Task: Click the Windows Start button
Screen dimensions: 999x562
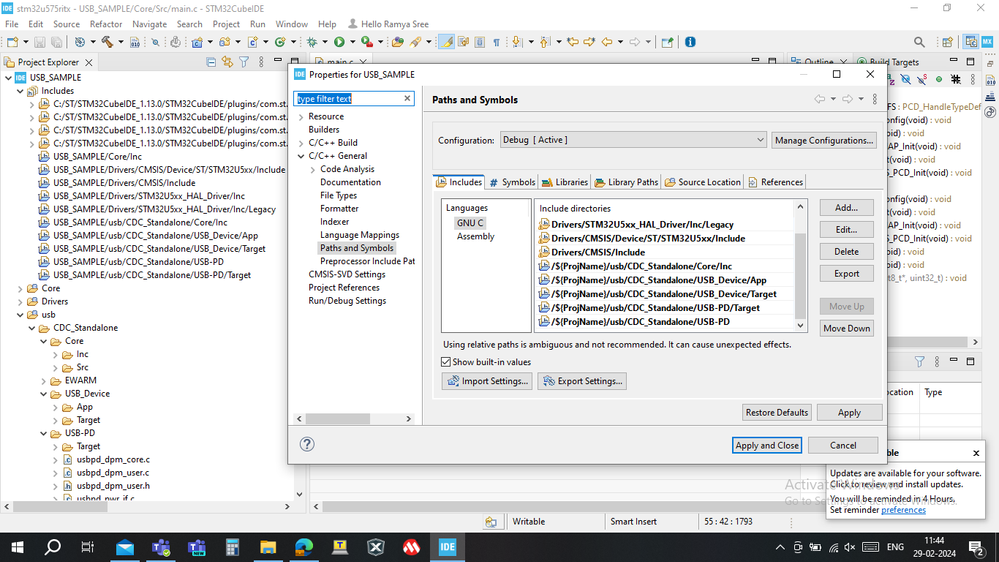Action: [17, 547]
